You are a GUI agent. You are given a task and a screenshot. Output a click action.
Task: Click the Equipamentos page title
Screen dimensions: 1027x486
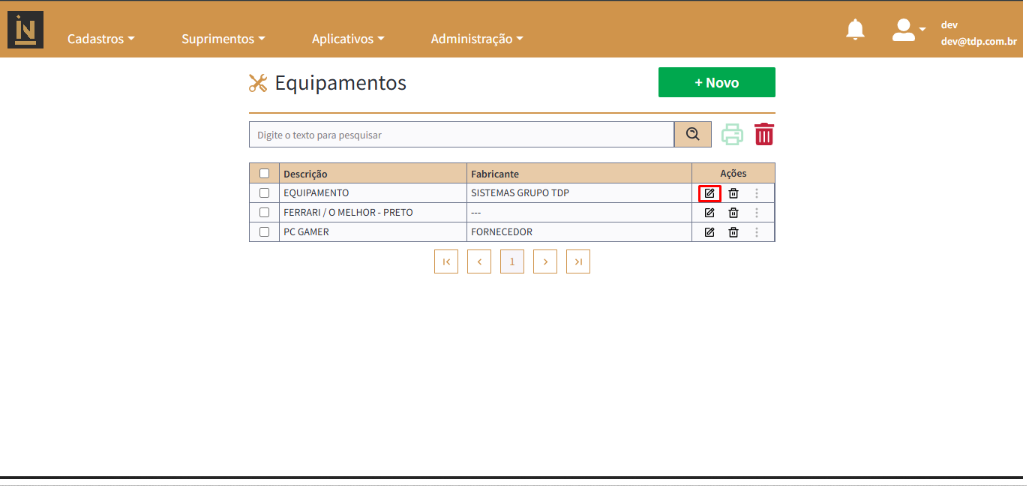341,83
